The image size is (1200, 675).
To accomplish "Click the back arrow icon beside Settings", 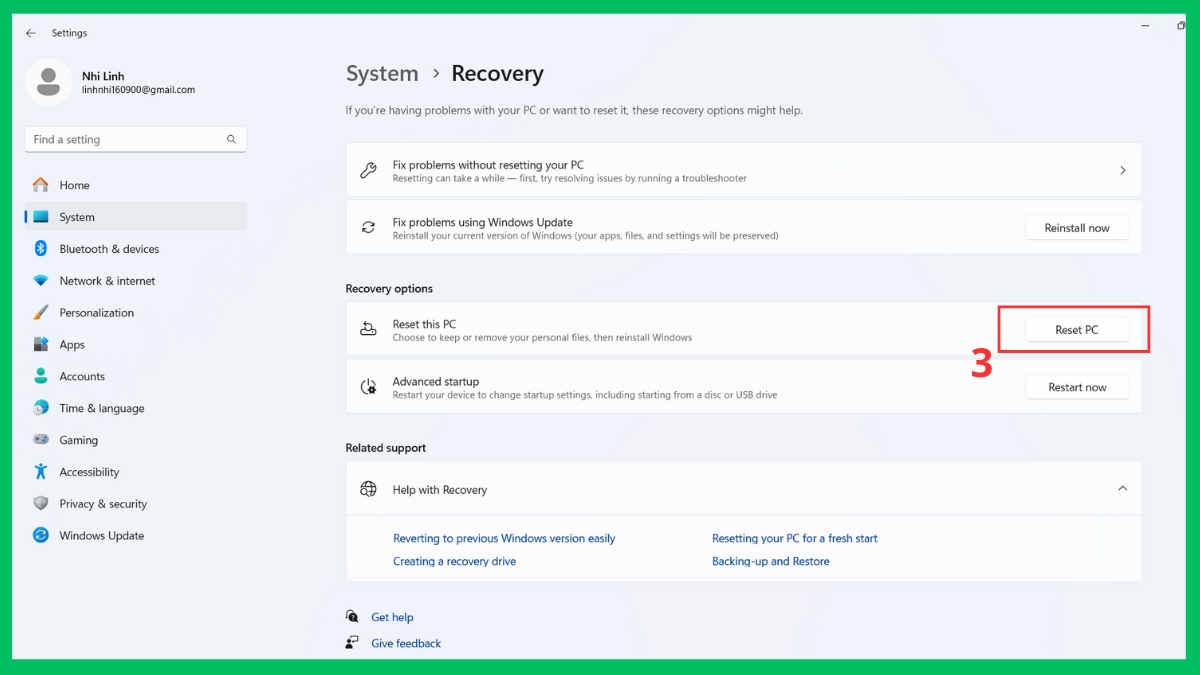I will pos(31,33).
